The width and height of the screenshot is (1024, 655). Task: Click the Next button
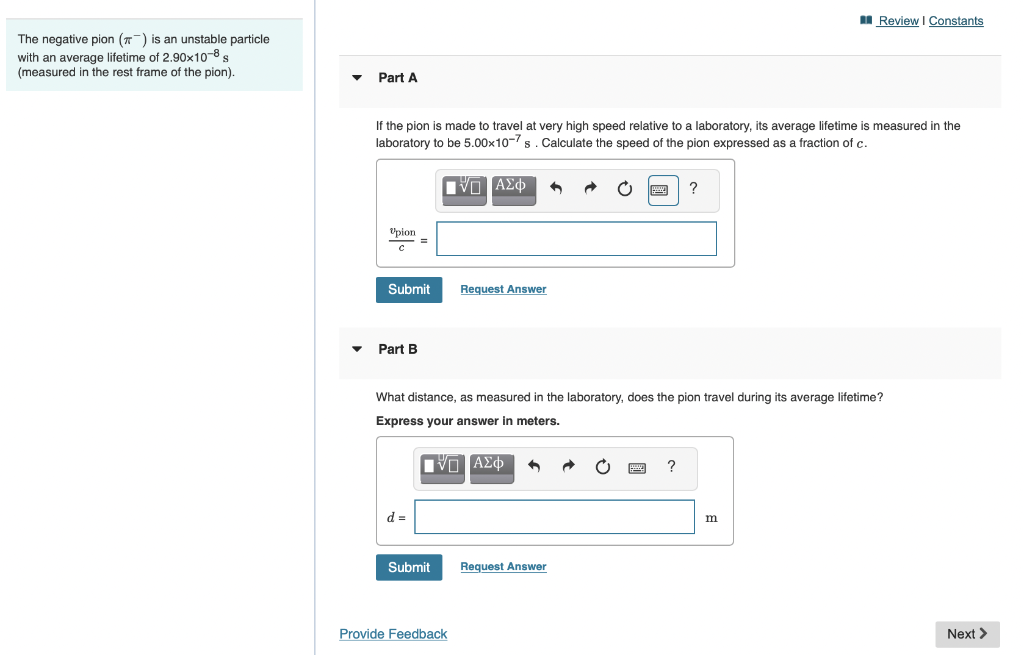966,633
